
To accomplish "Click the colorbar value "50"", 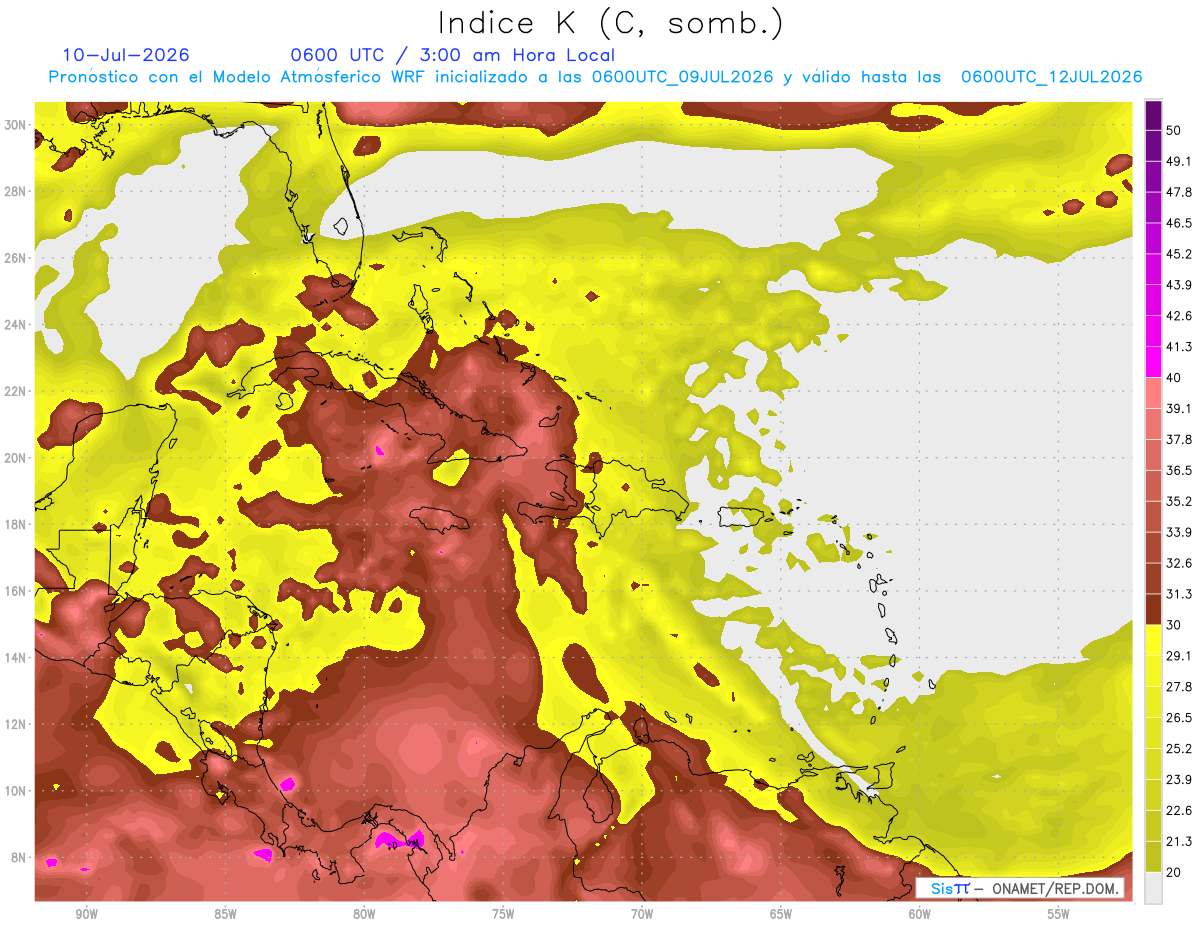I will [1176, 130].
